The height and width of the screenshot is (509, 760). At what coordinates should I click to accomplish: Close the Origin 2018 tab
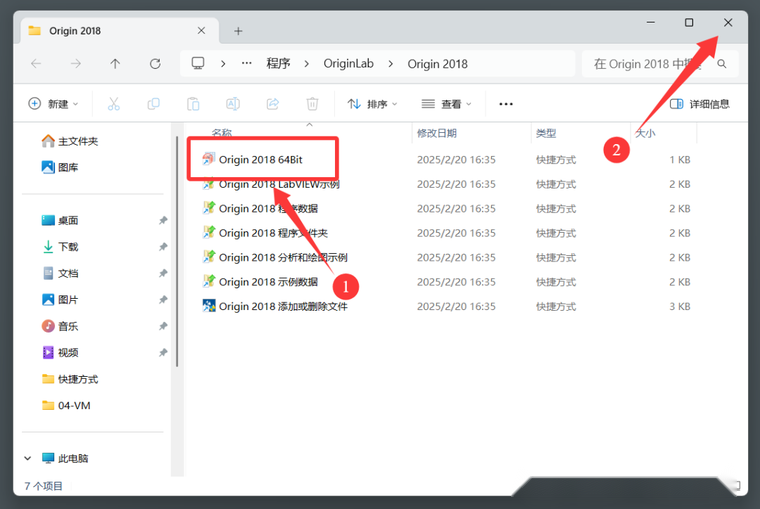point(201,31)
